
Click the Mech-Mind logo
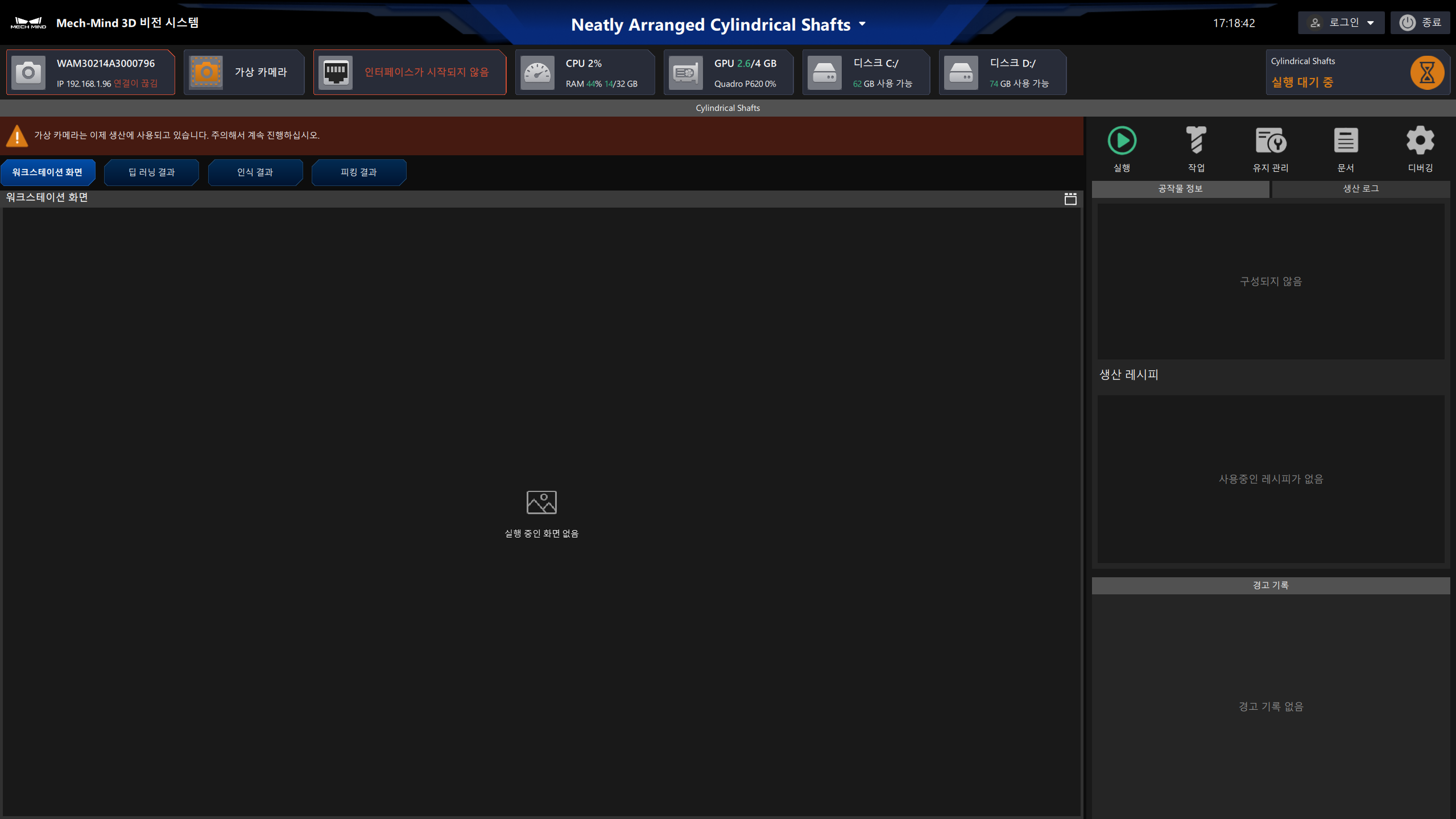tap(28, 23)
